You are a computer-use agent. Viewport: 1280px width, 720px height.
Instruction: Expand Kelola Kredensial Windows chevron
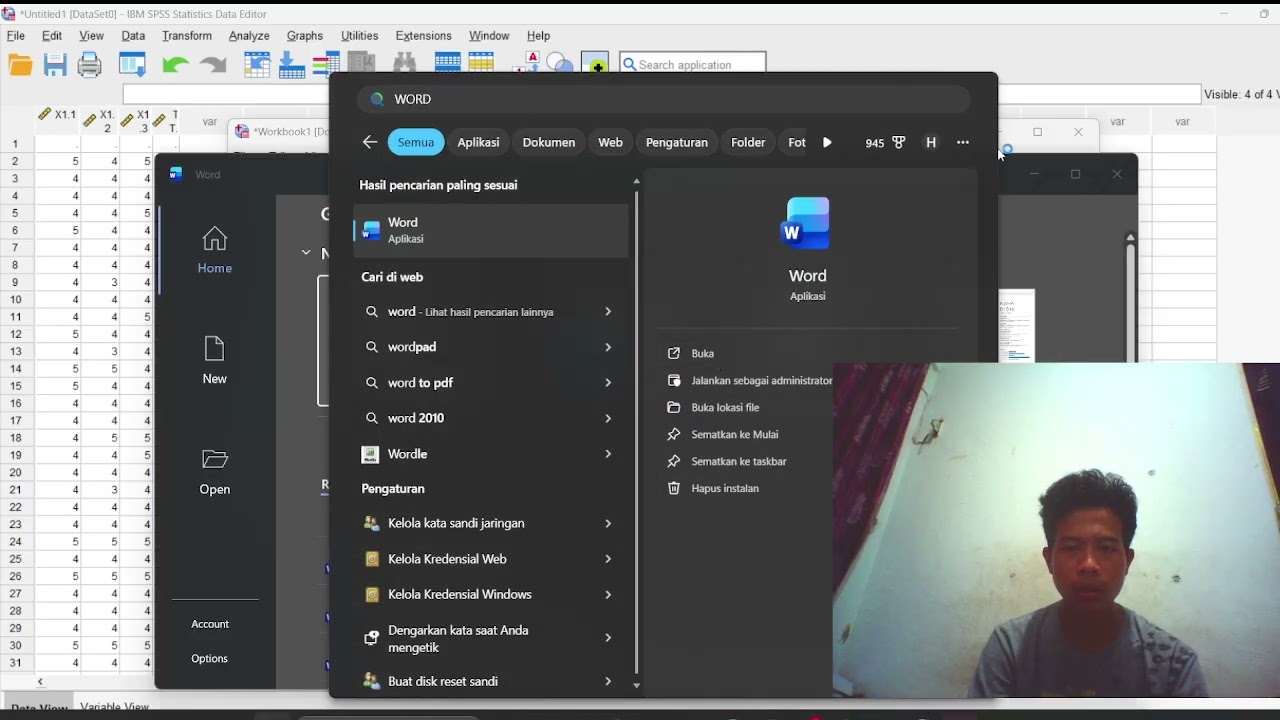point(608,594)
